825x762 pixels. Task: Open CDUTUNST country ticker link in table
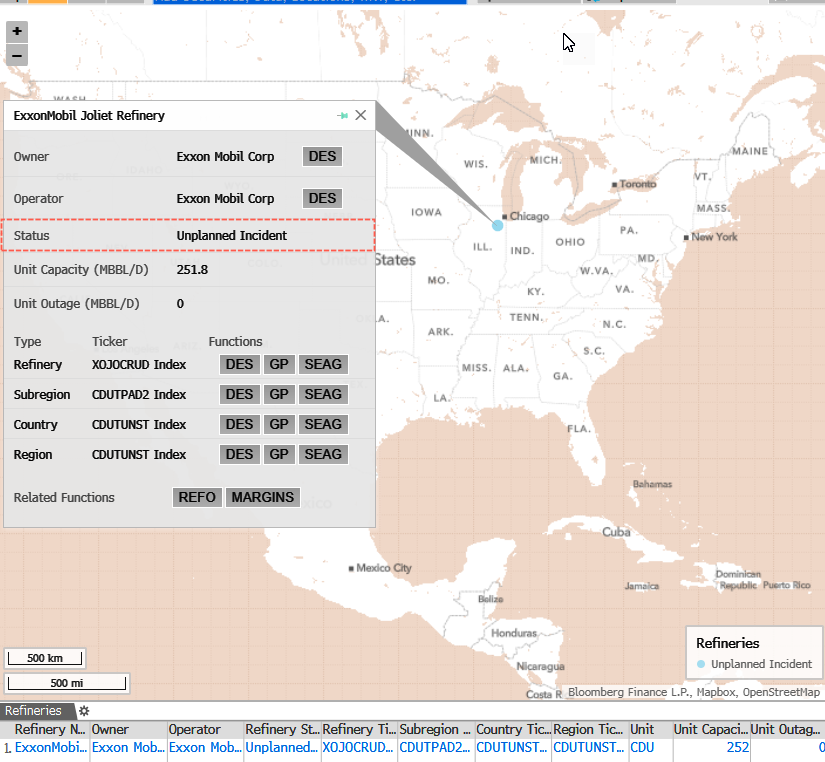pyautogui.click(x=512, y=748)
